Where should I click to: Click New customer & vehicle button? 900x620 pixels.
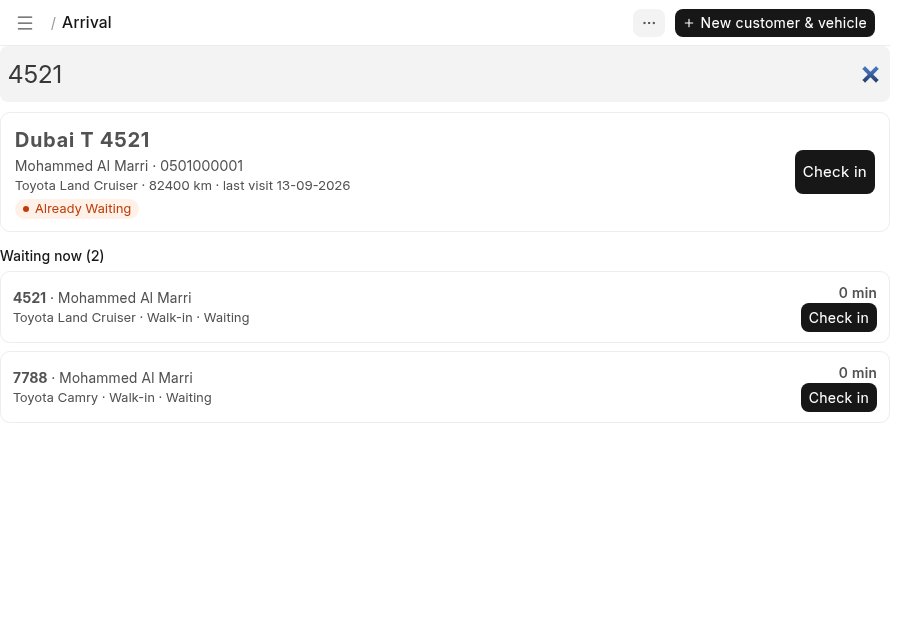click(x=775, y=23)
